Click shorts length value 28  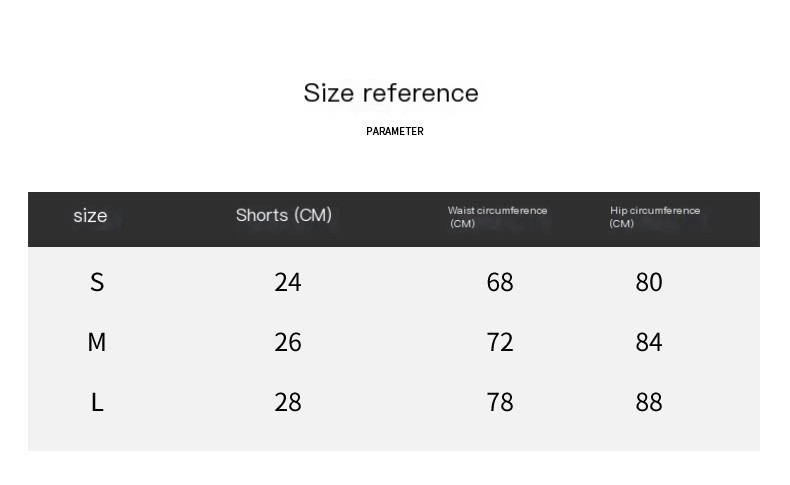(288, 402)
